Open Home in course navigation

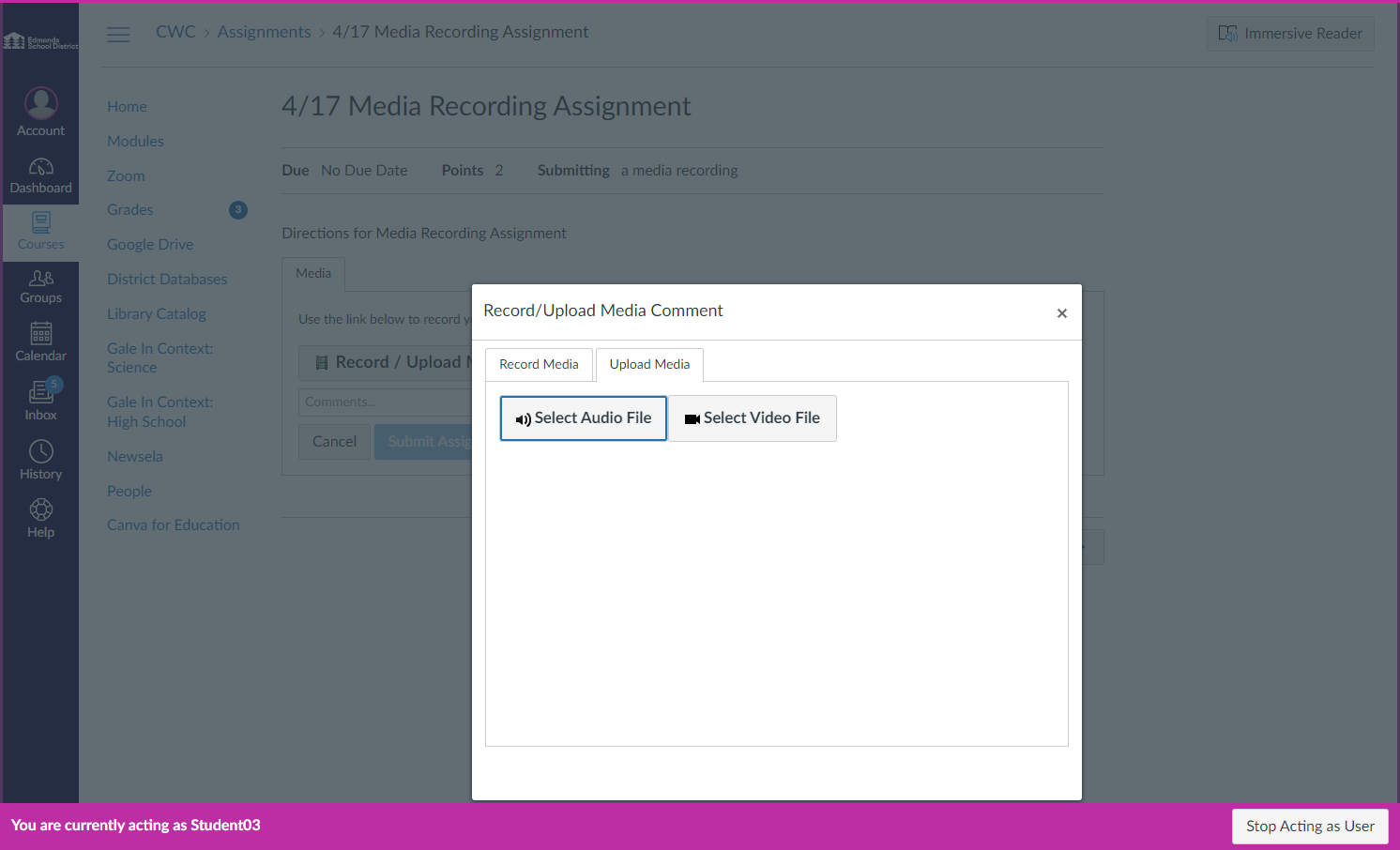(127, 107)
